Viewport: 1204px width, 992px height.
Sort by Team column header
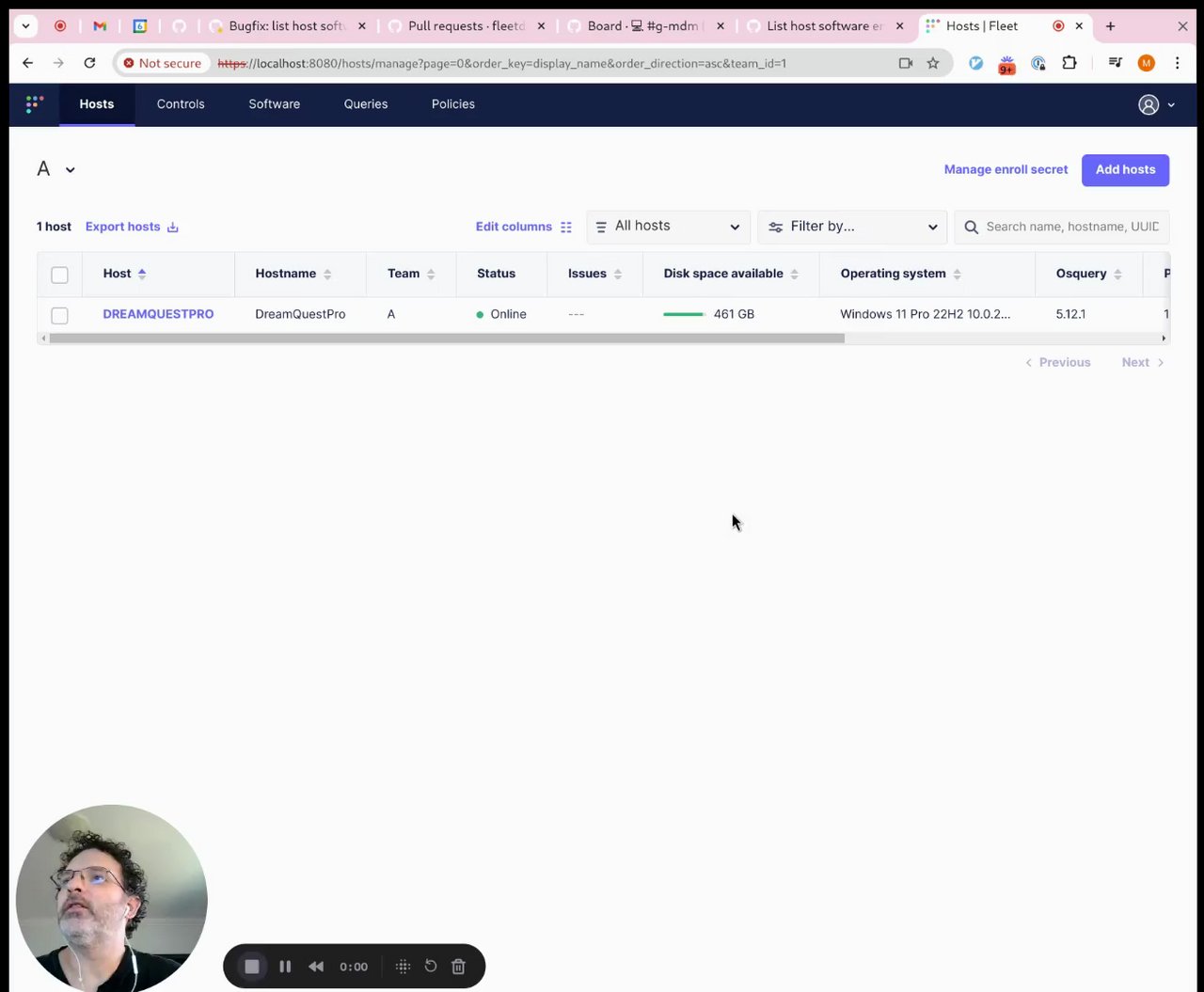[x=411, y=274]
